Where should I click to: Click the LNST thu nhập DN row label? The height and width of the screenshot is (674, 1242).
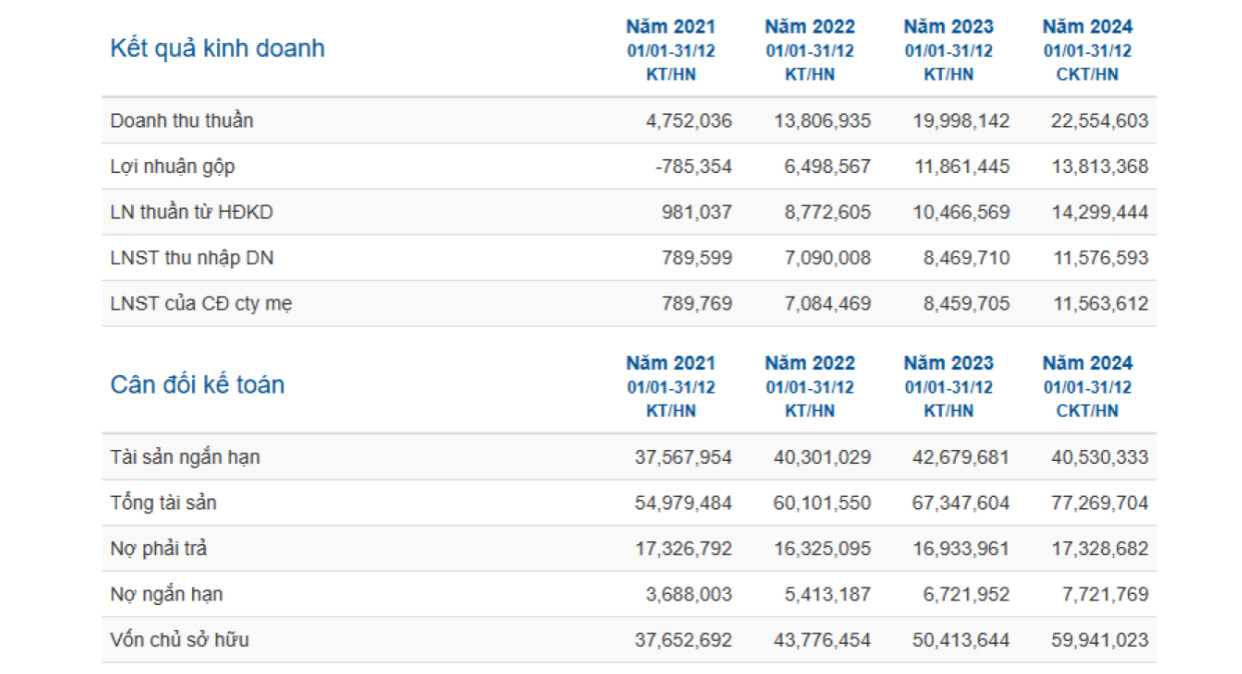[192, 258]
